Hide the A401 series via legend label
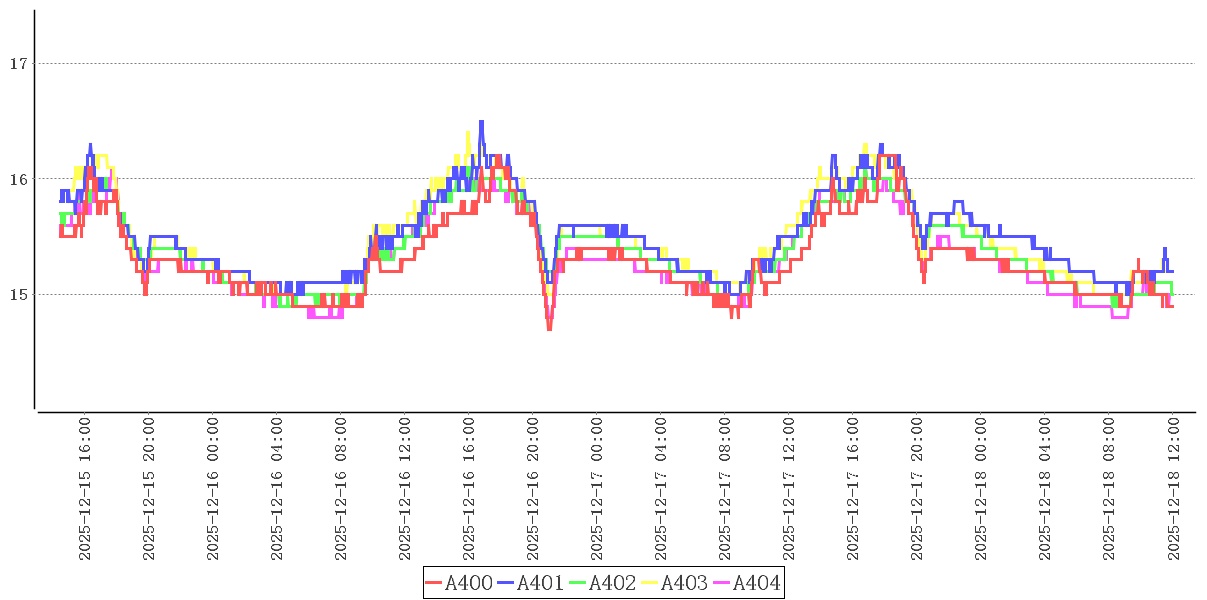 (541, 583)
